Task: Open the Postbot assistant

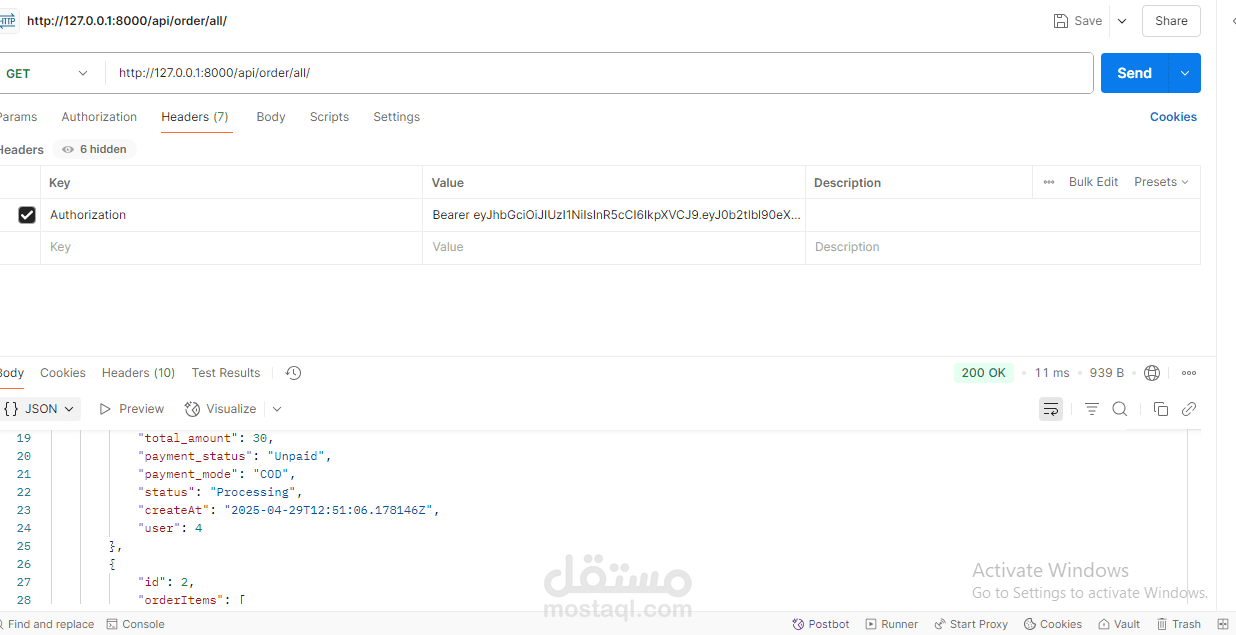Action: [821, 624]
